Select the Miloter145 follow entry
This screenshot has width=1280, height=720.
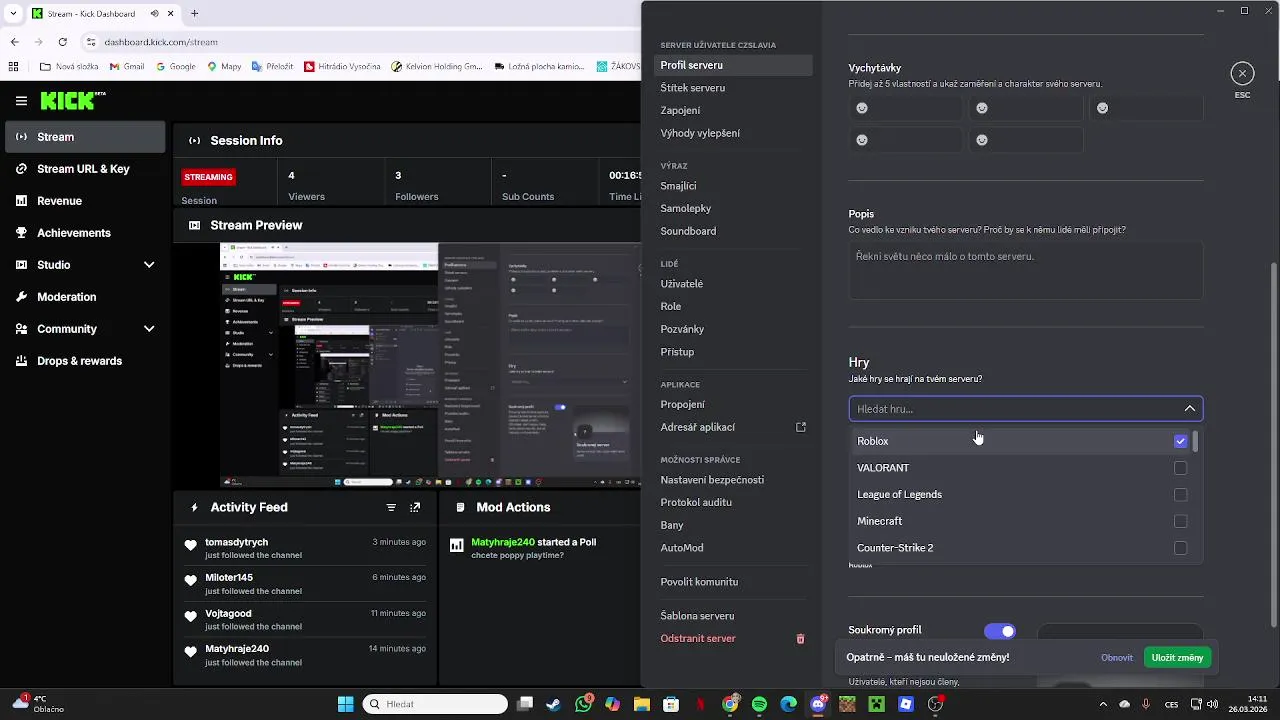tap(305, 584)
